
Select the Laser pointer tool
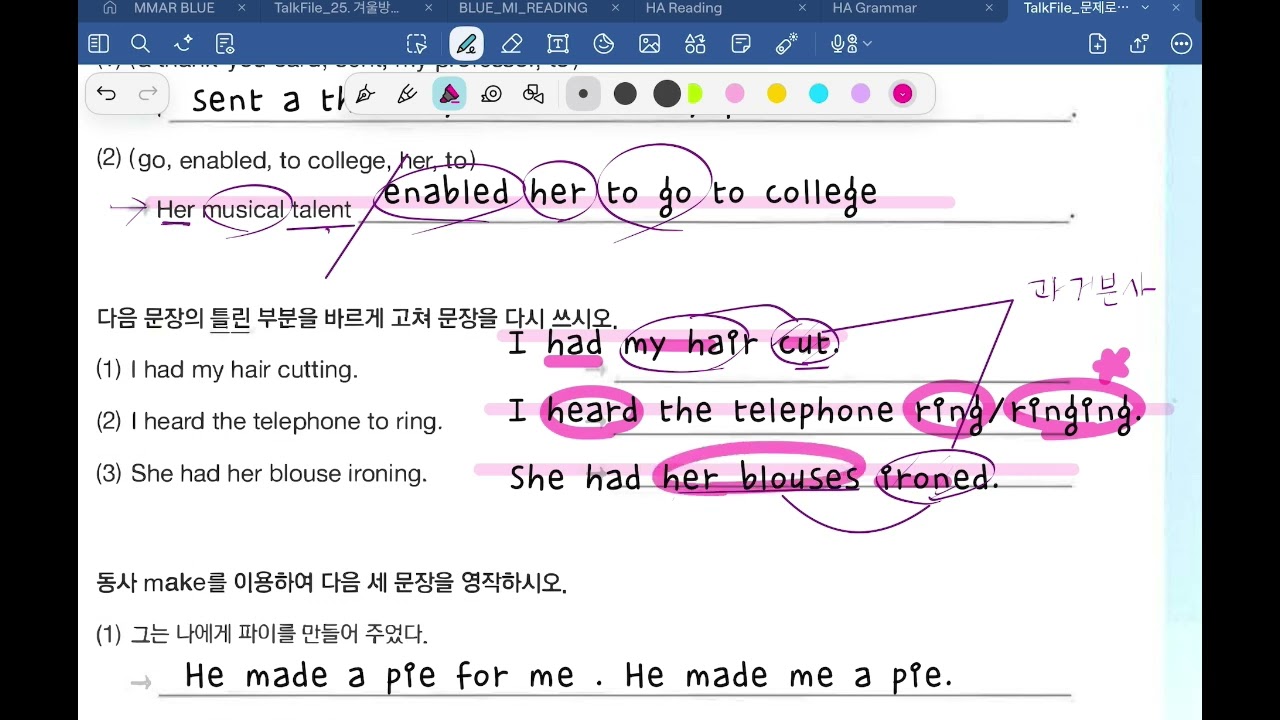click(787, 44)
